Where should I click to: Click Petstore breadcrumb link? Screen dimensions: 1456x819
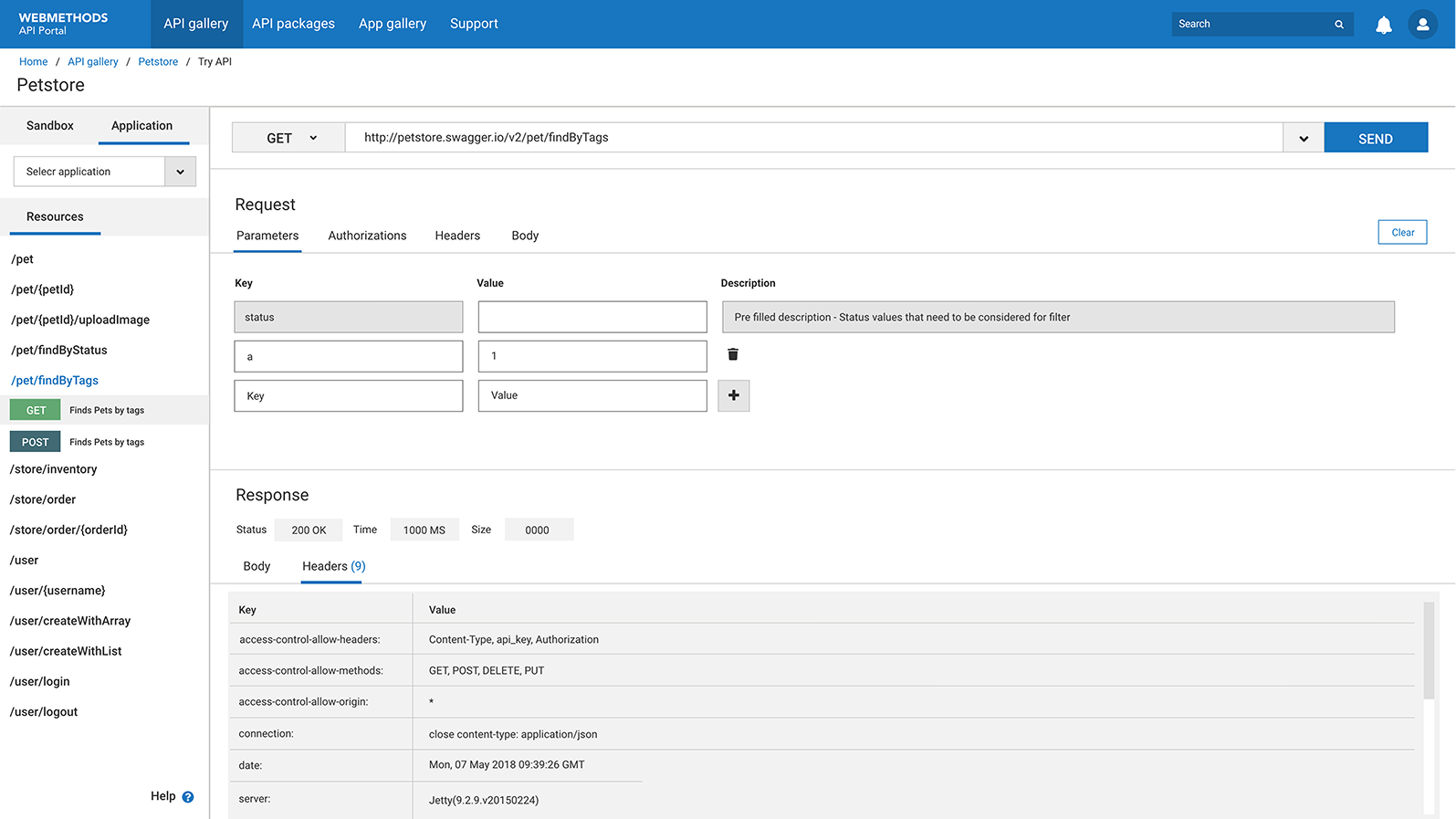[x=158, y=62]
